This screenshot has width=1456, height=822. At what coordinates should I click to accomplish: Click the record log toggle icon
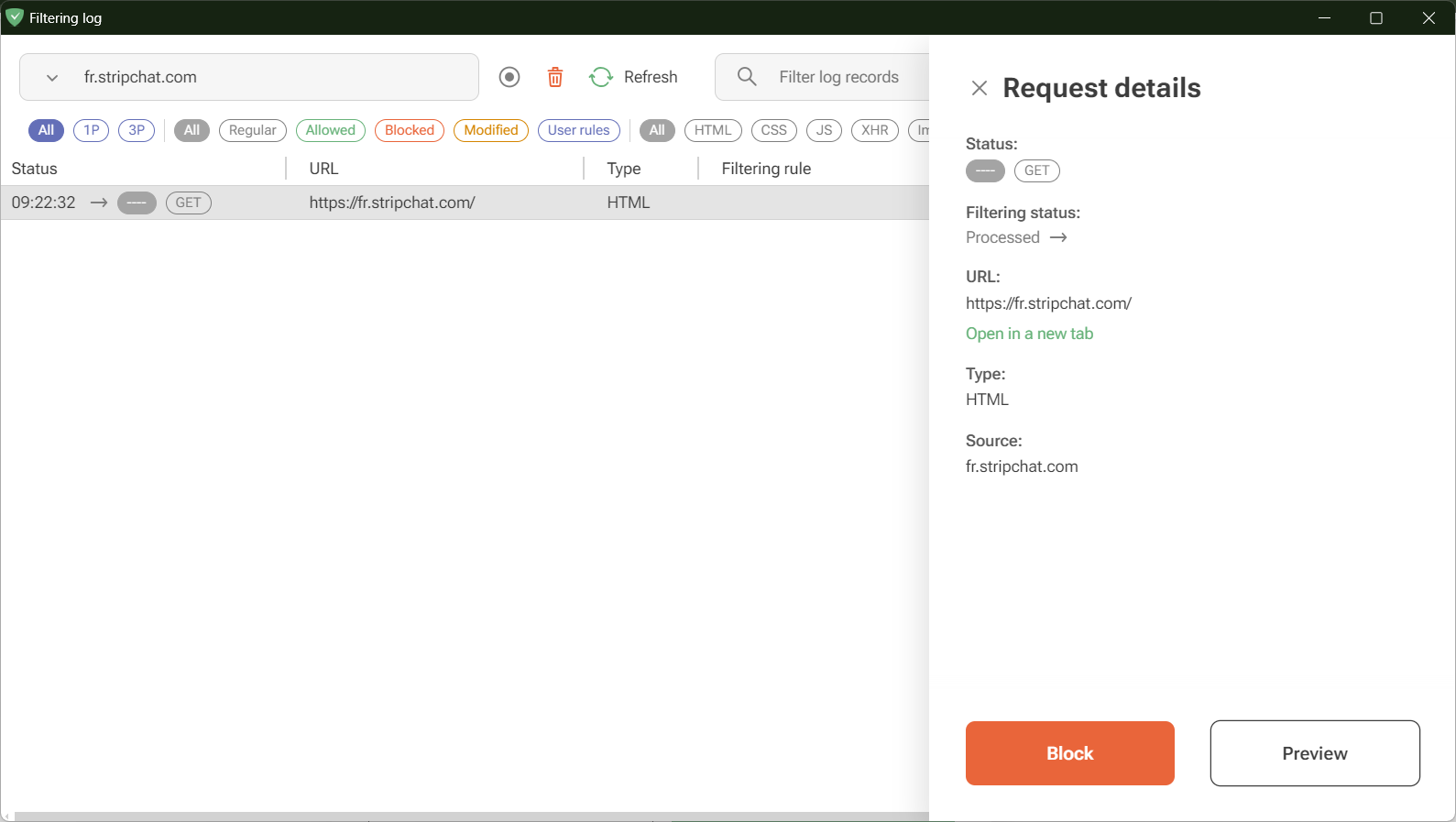509,77
